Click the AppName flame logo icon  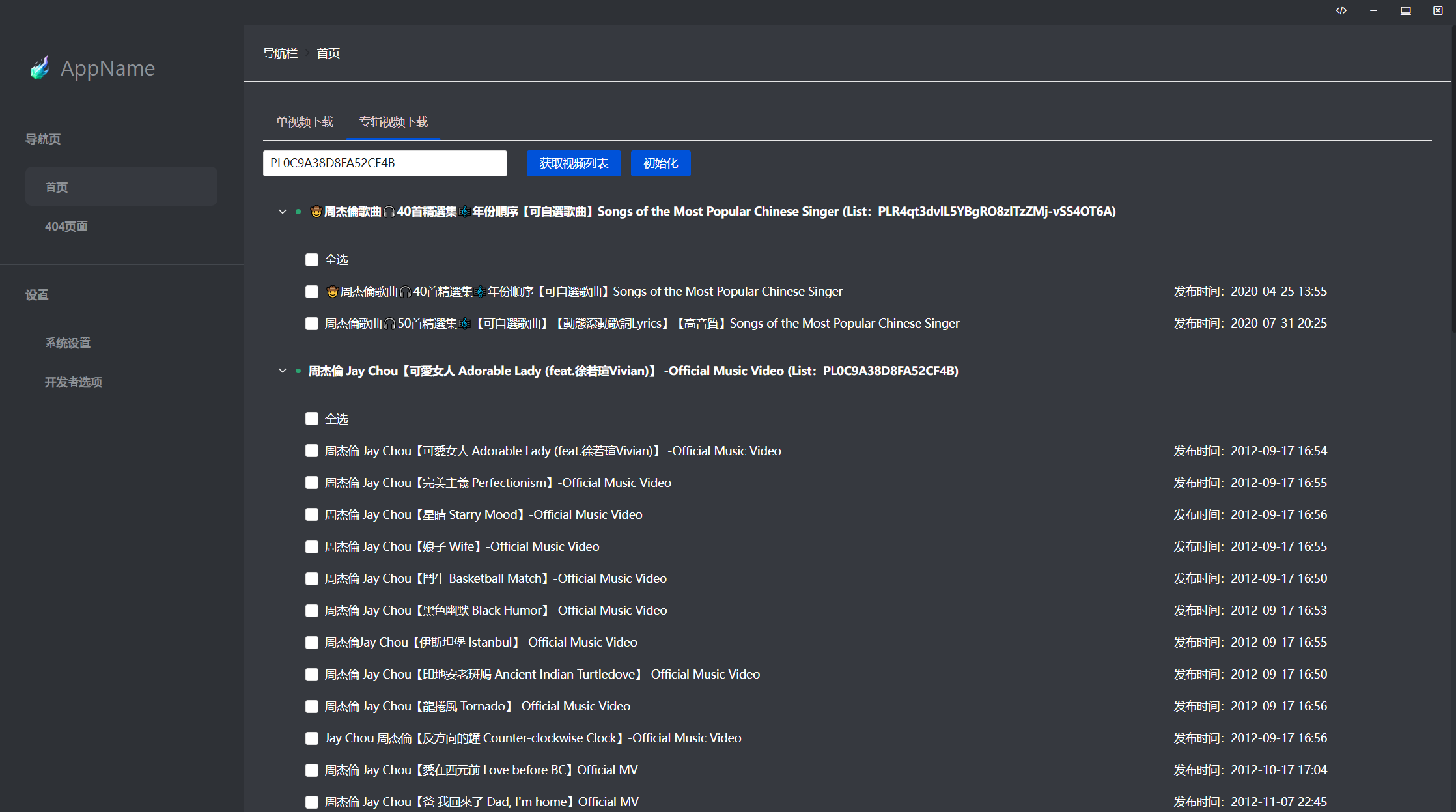(40, 68)
